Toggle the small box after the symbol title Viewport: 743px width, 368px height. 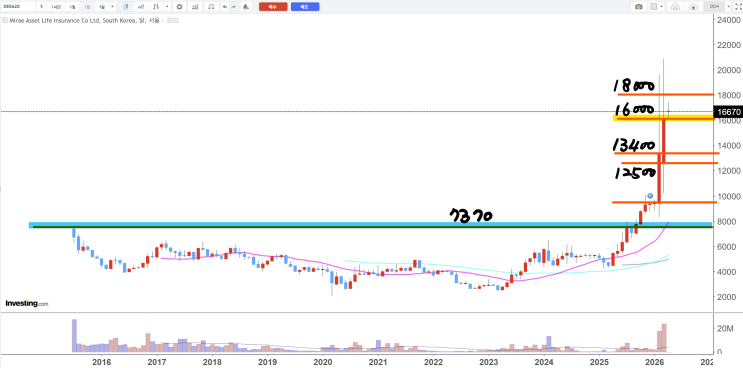pyautogui.click(x=170, y=21)
